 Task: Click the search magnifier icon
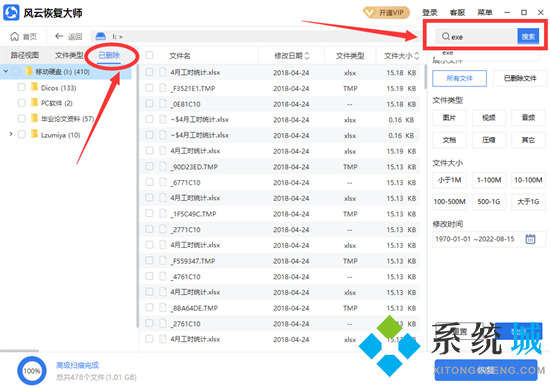(445, 36)
